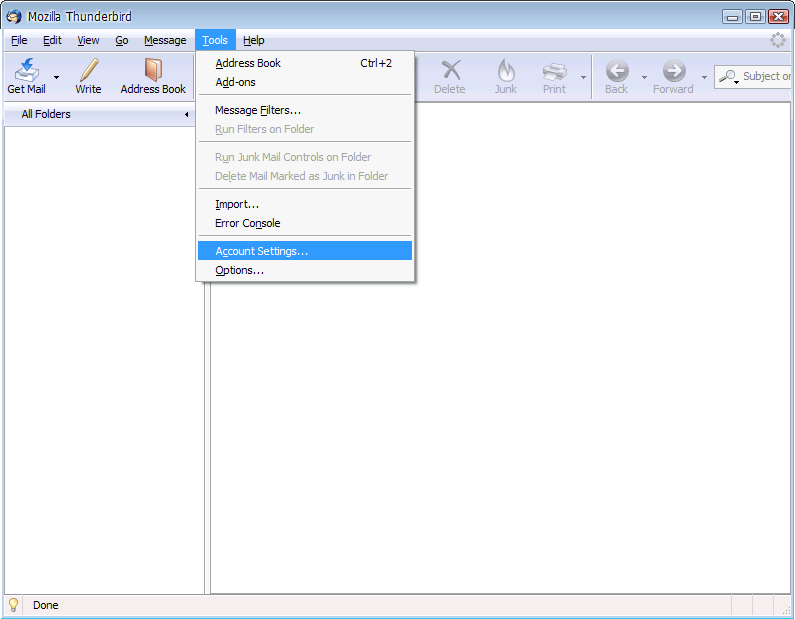Screen dimensions: 795x619
Task: Click the Get Mail toolbar icon
Action: [x=26, y=71]
